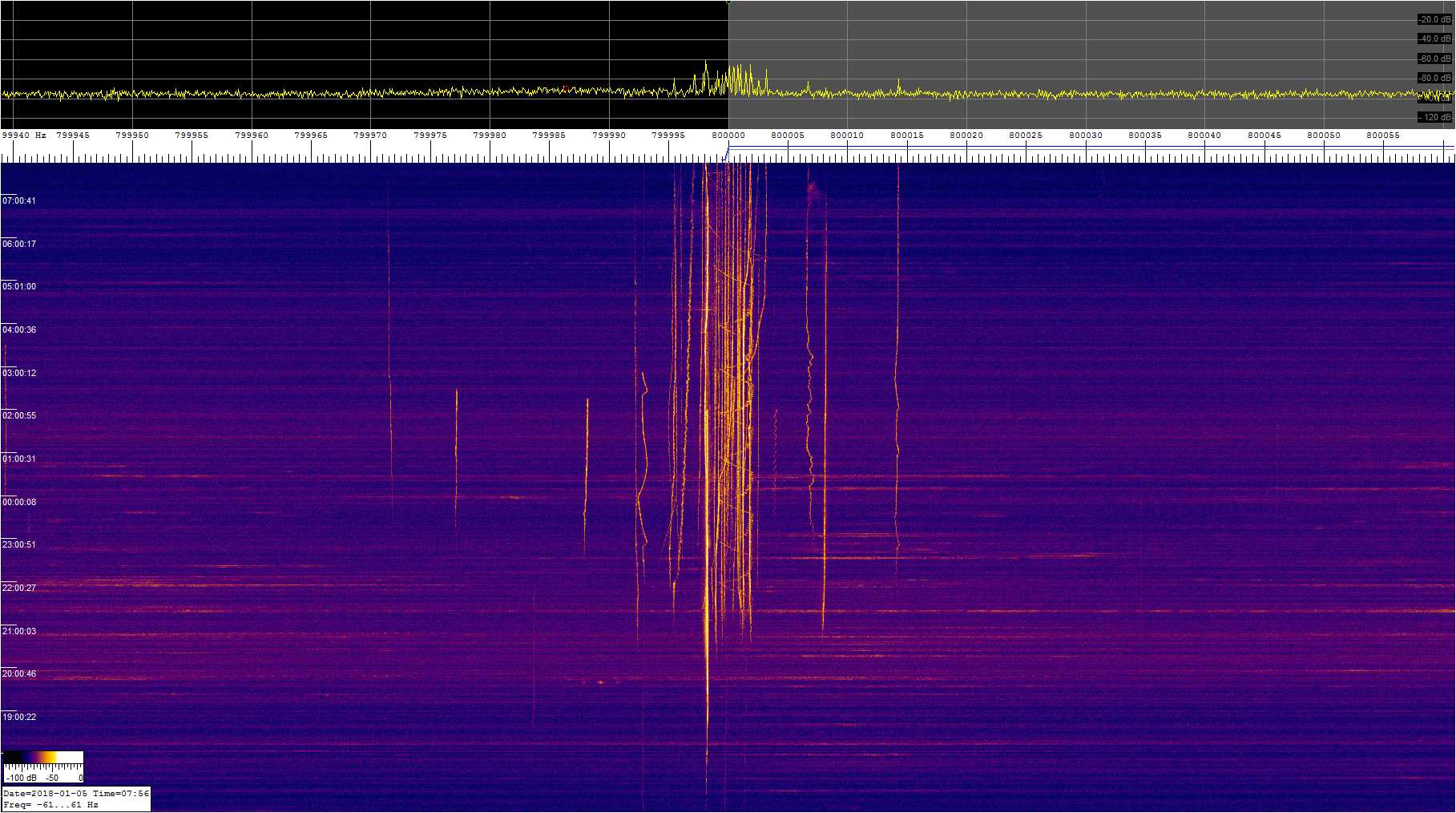Click the -40.0 dB amplitude label
The image size is (1456, 813).
tap(1434, 38)
